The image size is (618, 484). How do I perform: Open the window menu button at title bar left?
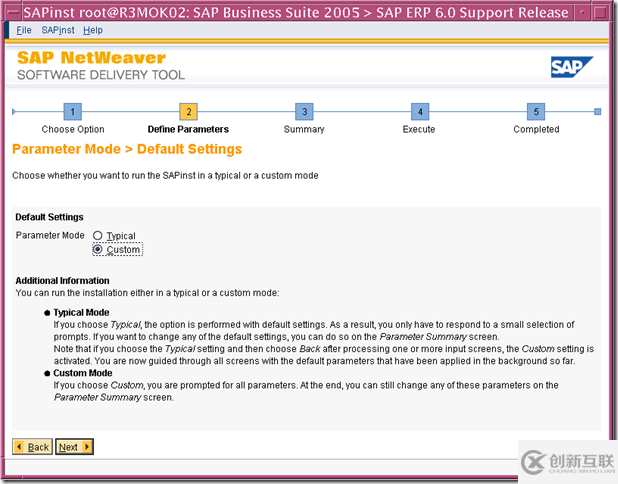pos(14,13)
